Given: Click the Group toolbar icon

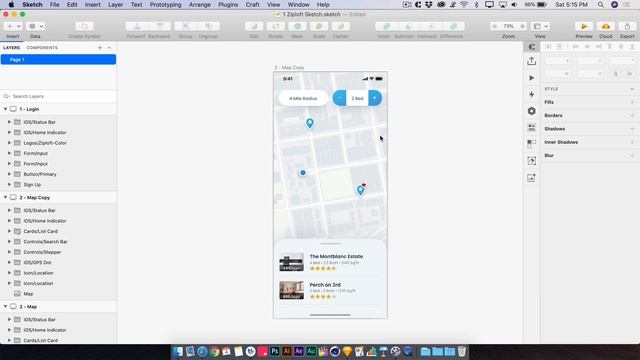Looking at the screenshot, I should pyautogui.click(x=186, y=27).
